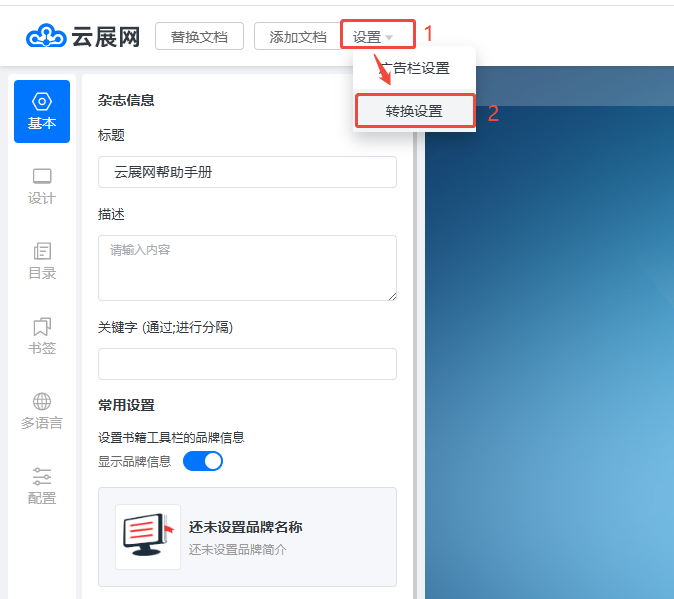Open the 配置 sliders icon
The height and width of the screenshot is (599, 674).
coord(42,476)
